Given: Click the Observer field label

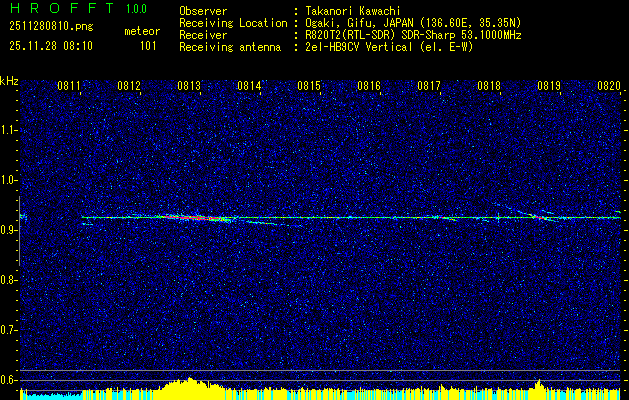Looking at the screenshot, I should (203, 11).
